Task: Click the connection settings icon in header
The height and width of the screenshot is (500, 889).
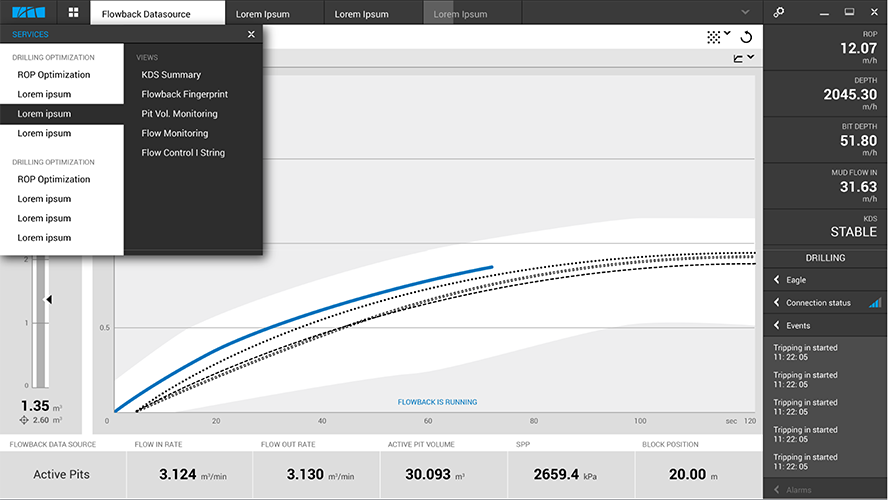Action: tap(779, 13)
